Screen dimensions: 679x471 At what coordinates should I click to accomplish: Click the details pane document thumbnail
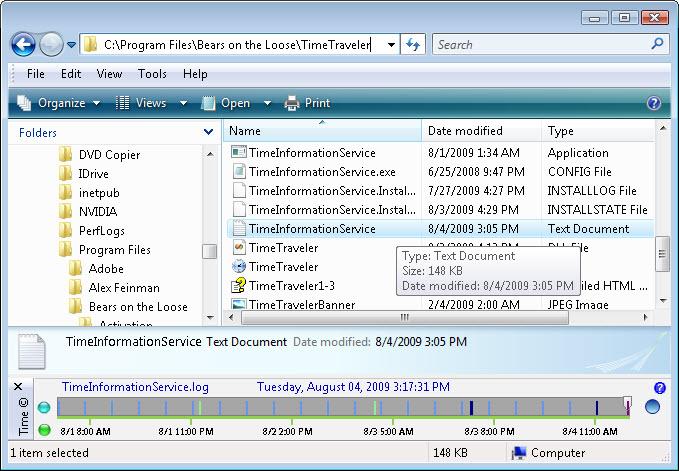point(31,351)
